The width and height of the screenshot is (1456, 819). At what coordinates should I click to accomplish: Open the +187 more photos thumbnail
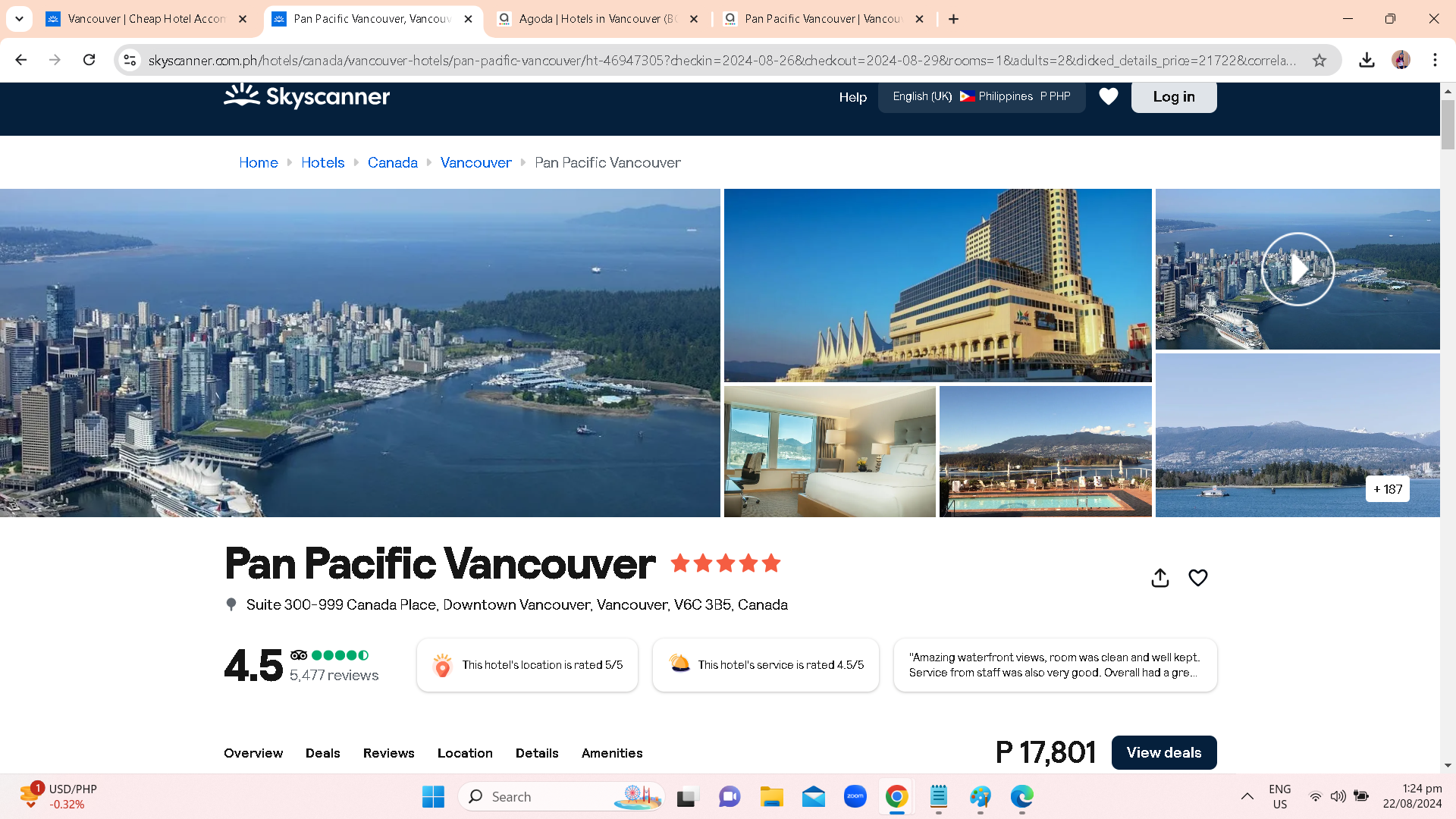coord(1387,489)
